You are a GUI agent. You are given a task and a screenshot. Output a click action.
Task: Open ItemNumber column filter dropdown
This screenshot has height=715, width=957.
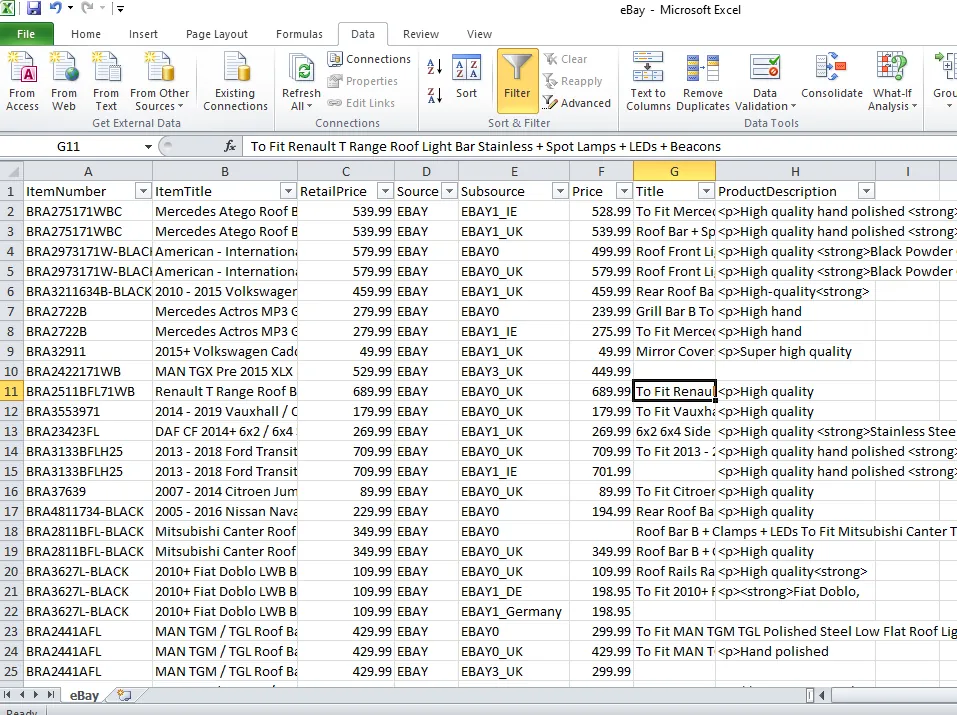[x=143, y=191]
